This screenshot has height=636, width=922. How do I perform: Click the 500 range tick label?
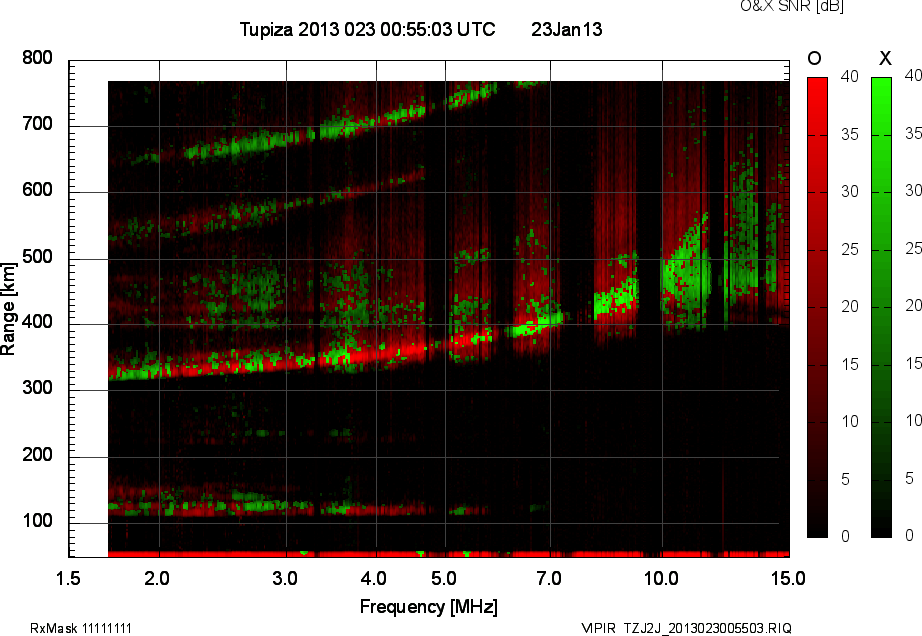click(x=37, y=257)
